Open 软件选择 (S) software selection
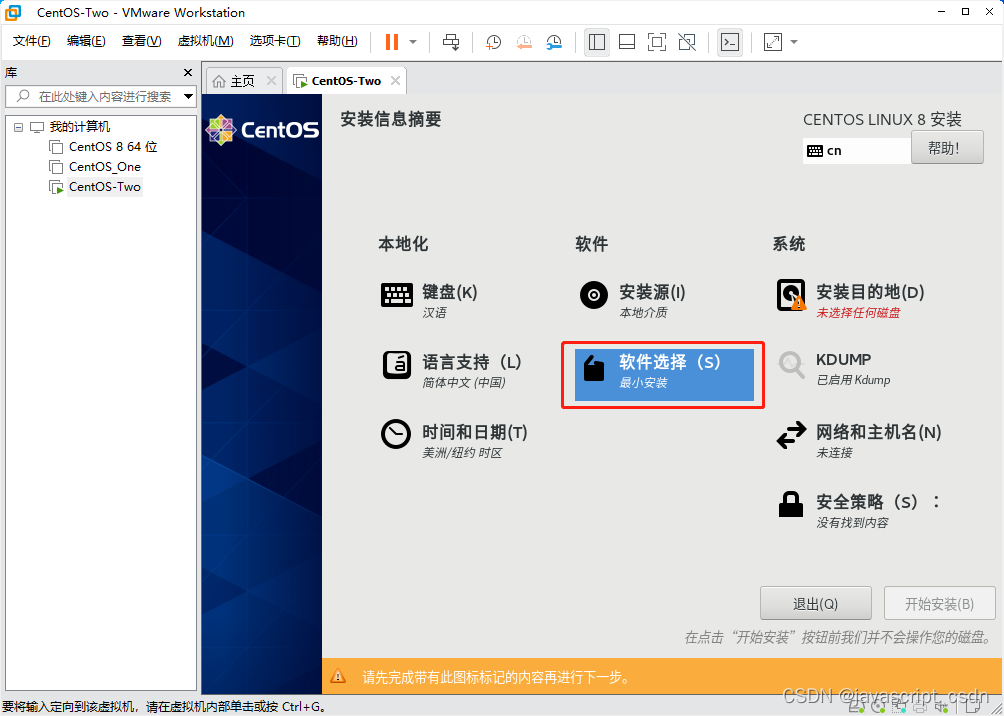The image size is (1004, 716). [664, 375]
